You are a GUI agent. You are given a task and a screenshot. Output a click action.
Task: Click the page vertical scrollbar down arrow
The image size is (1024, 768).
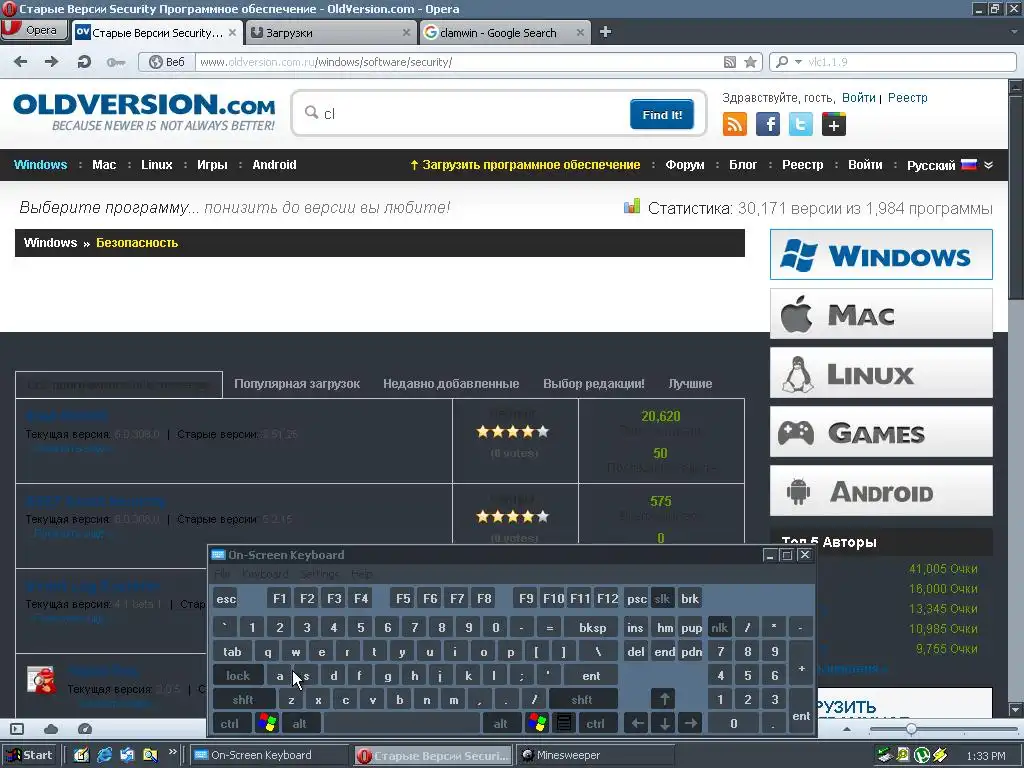pos(1016,709)
